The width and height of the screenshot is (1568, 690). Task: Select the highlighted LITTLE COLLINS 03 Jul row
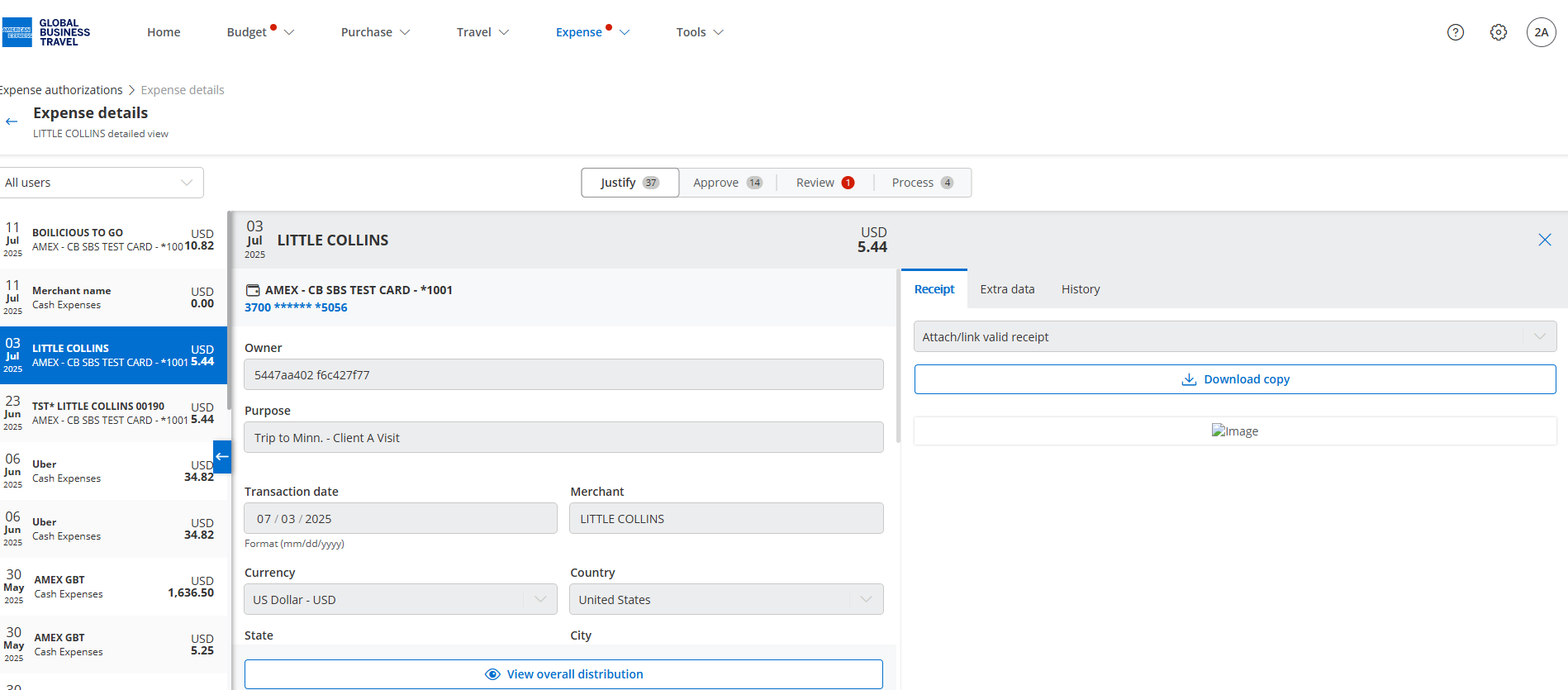(113, 355)
